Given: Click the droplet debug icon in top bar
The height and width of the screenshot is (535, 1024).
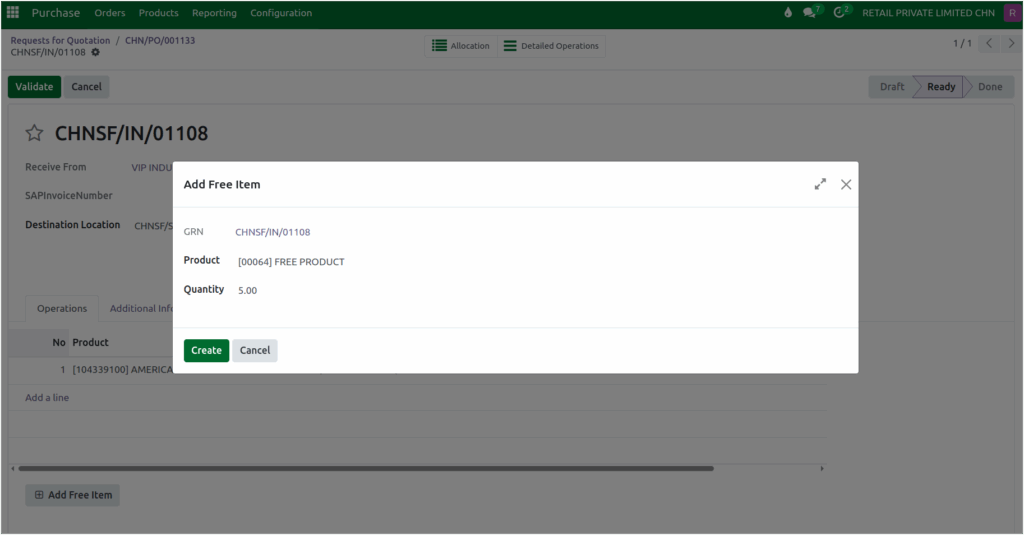Looking at the screenshot, I should [x=788, y=12].
